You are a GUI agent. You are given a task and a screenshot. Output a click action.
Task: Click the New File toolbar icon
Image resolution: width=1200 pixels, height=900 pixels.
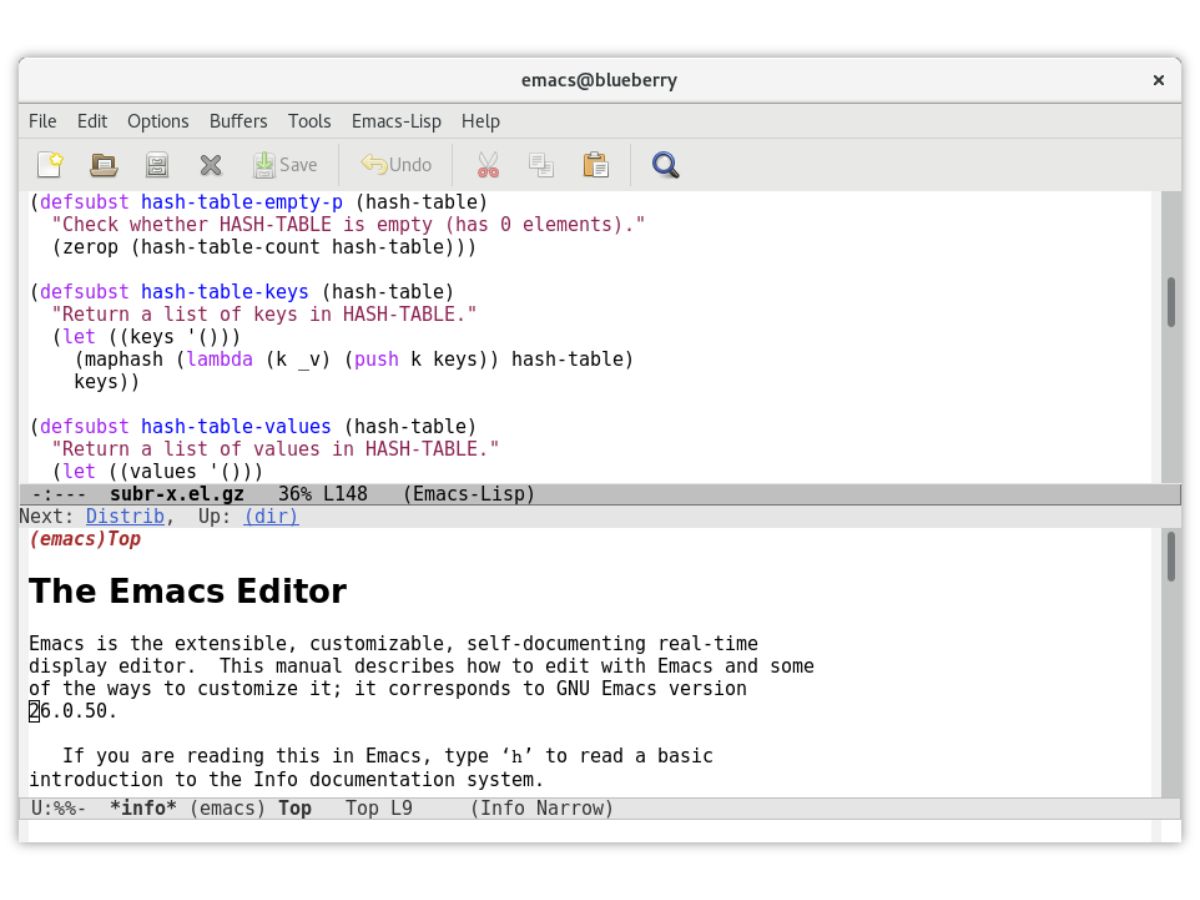[x=50, y=164]
